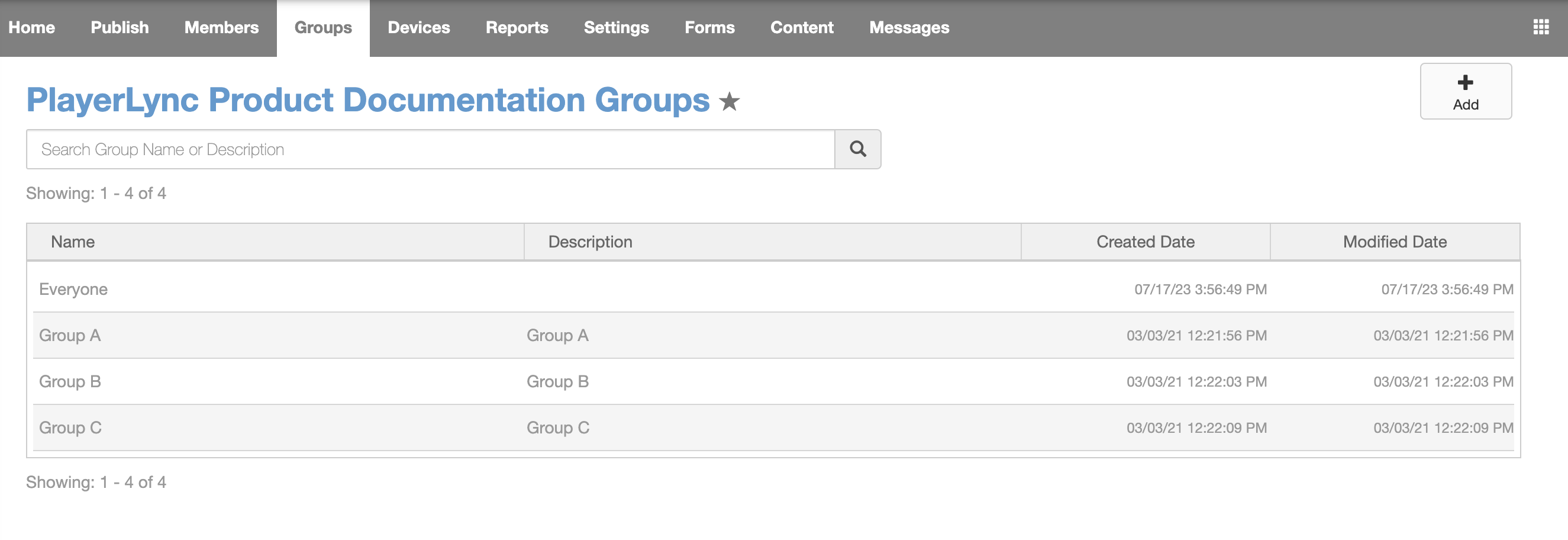The image size is (1568, 540).
Task: Click the Group A description cell
Action: pyautogui.click(x=557, y=336)
